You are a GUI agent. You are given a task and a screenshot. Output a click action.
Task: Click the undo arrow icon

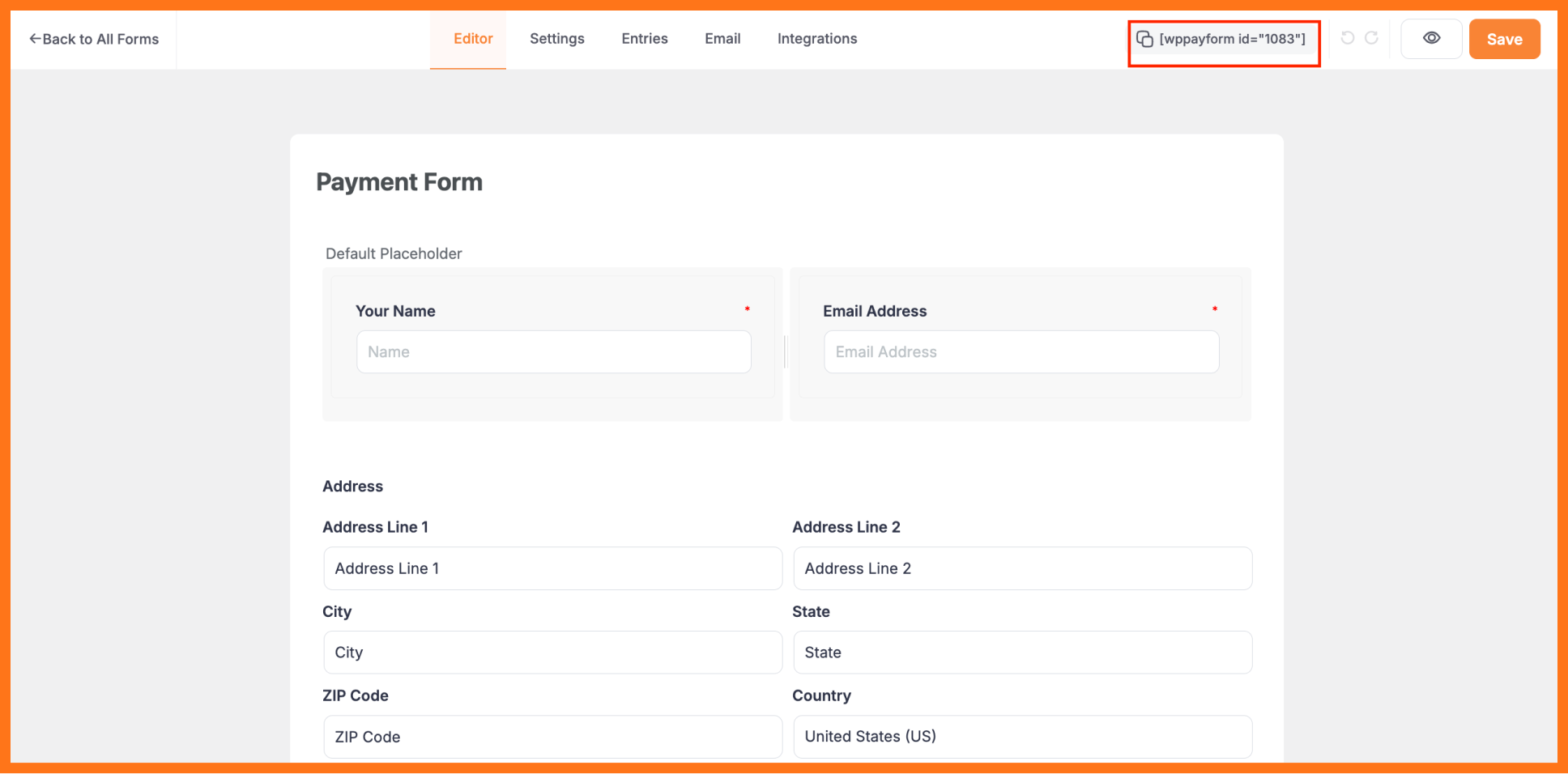(x=1348, y=38)
